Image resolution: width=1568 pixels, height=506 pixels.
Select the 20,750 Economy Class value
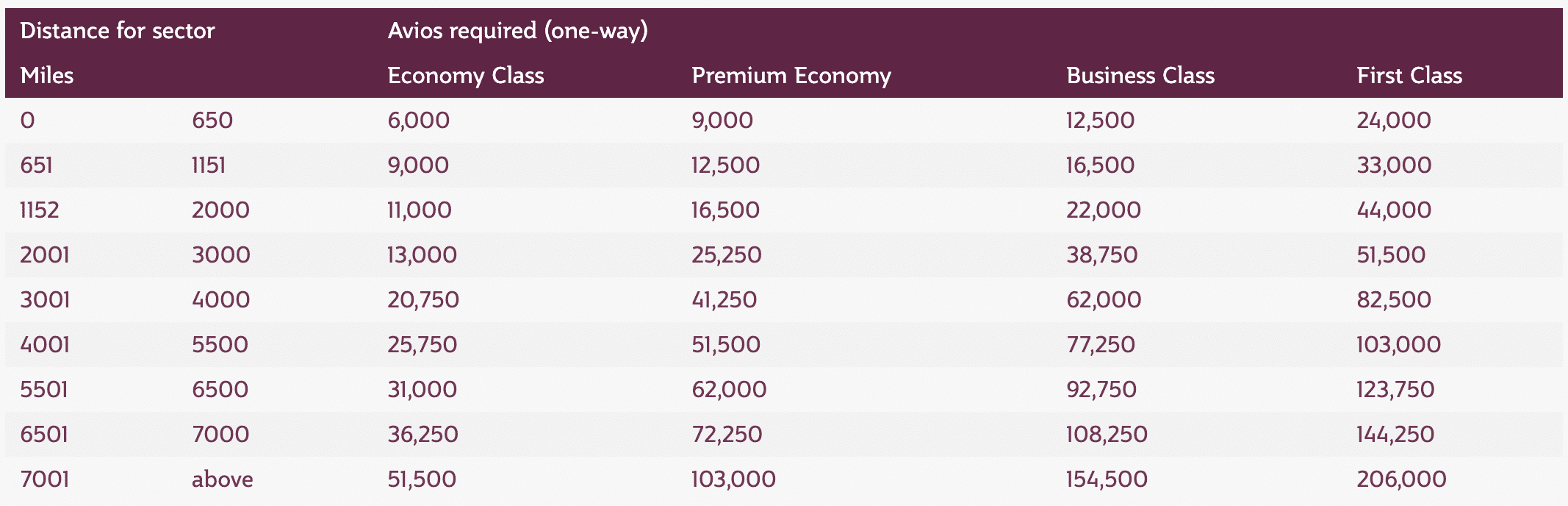pos(422,300)
